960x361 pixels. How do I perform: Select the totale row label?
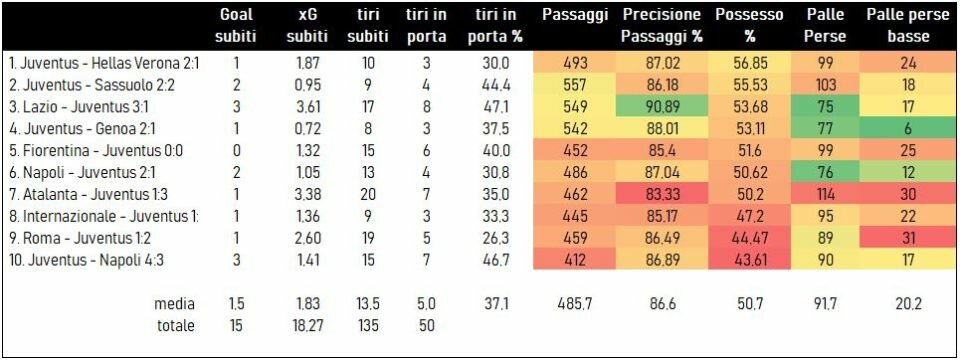tap(175, 326)
